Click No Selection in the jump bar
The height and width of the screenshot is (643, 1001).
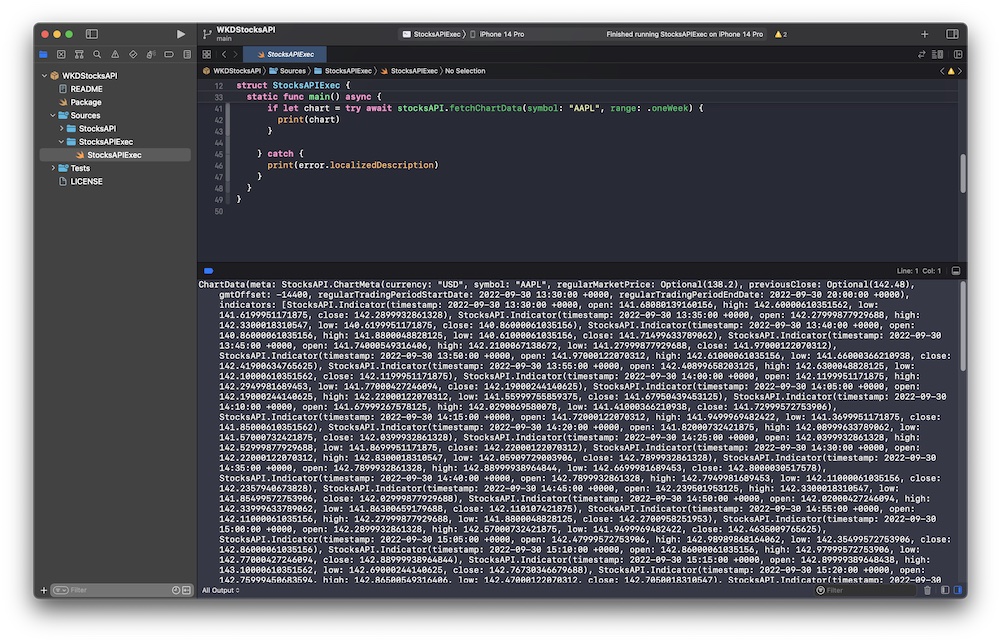tap(465, 72)
